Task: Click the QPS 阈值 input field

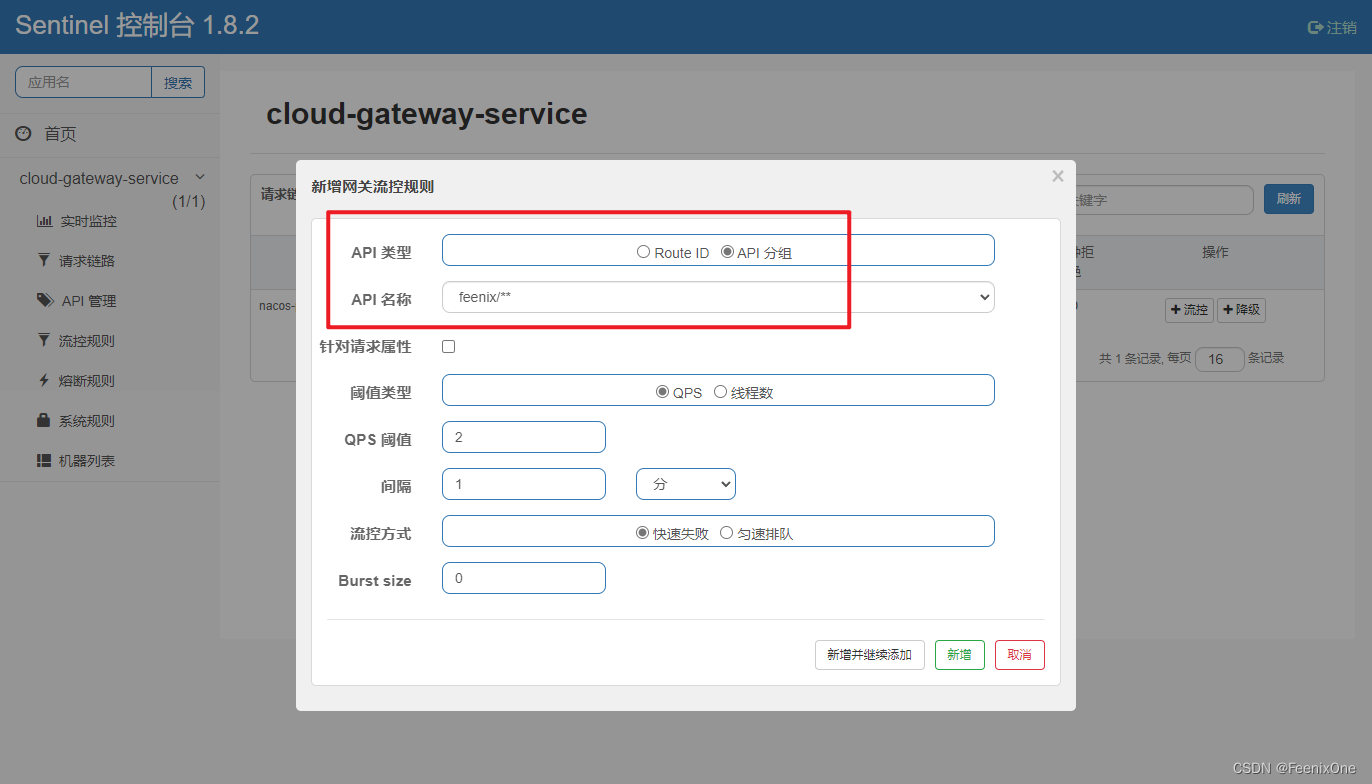Action: tap(524, 437)
